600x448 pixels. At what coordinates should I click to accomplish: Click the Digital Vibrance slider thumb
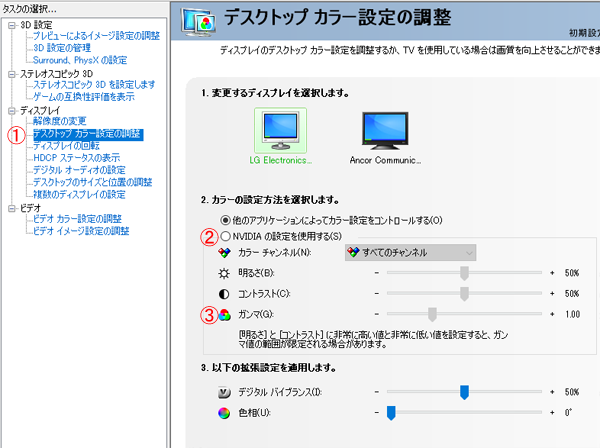pos(464,392)
